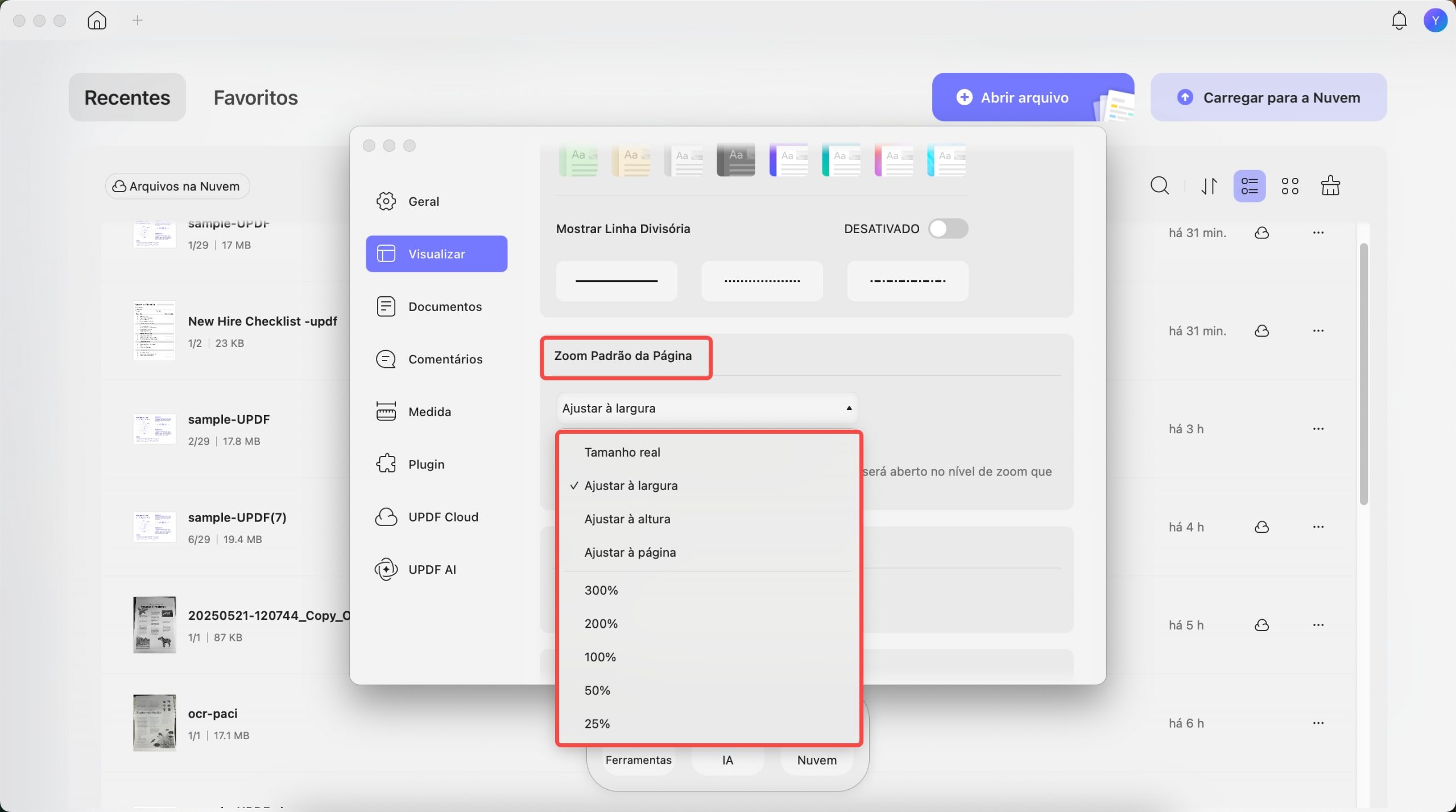Open more options for New Hire Checklist
Screen dimensions: 1456x812
coord(1318,331)
